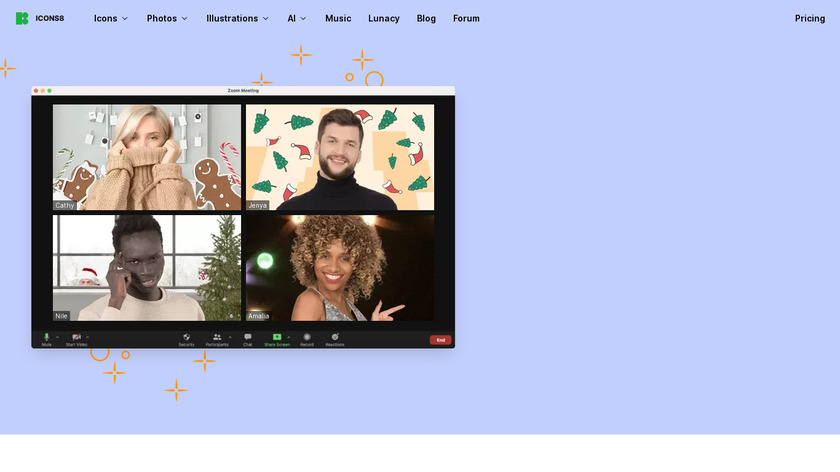Screen dimensions: 840x472
Task: Click the "Zoom Meeting" window title
Action: [x=243, y=91]
